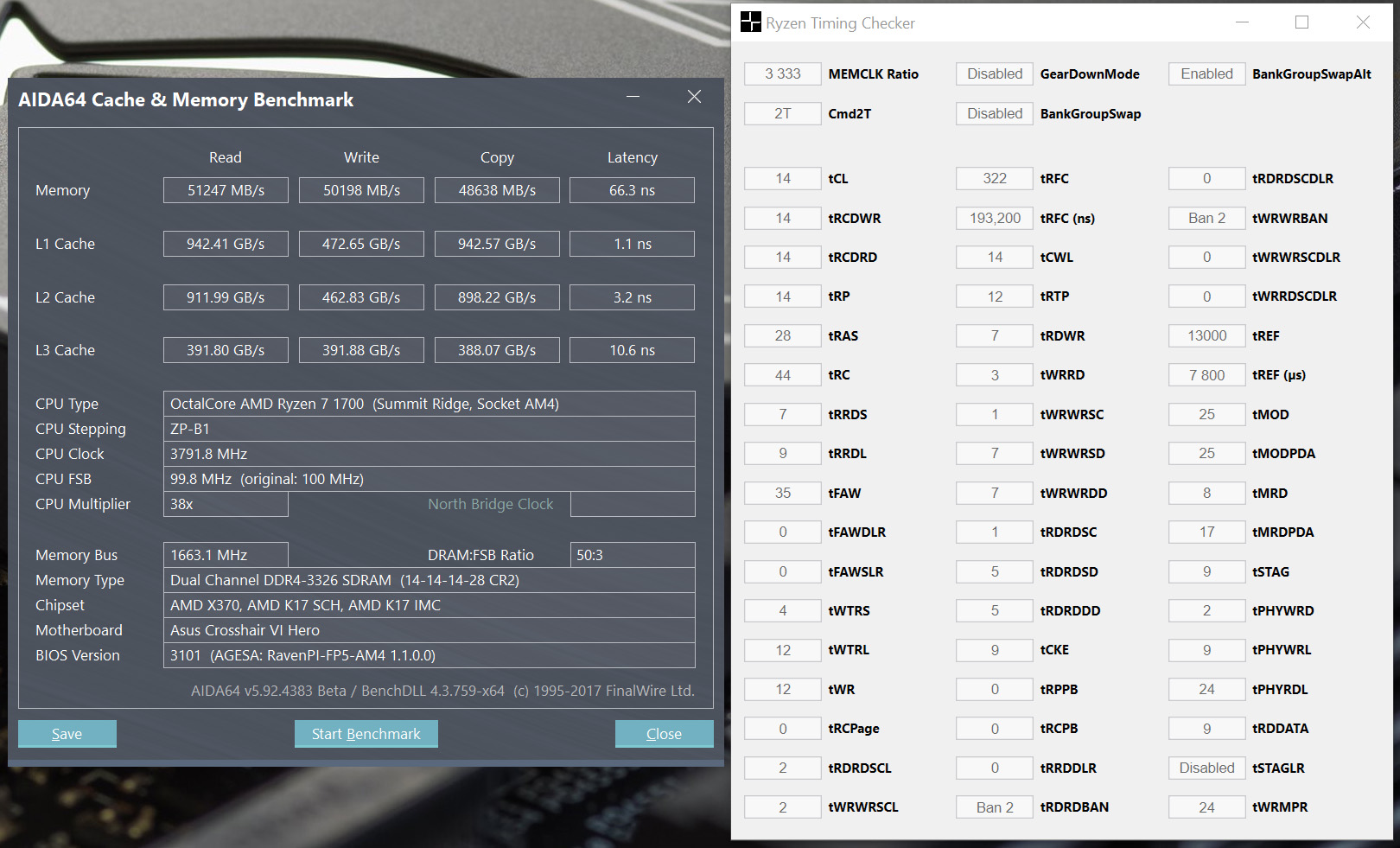Click the L1 Cache write value 472.65 GB/s
This screenshot has width=1400, height=848.
tap(361, 244)
